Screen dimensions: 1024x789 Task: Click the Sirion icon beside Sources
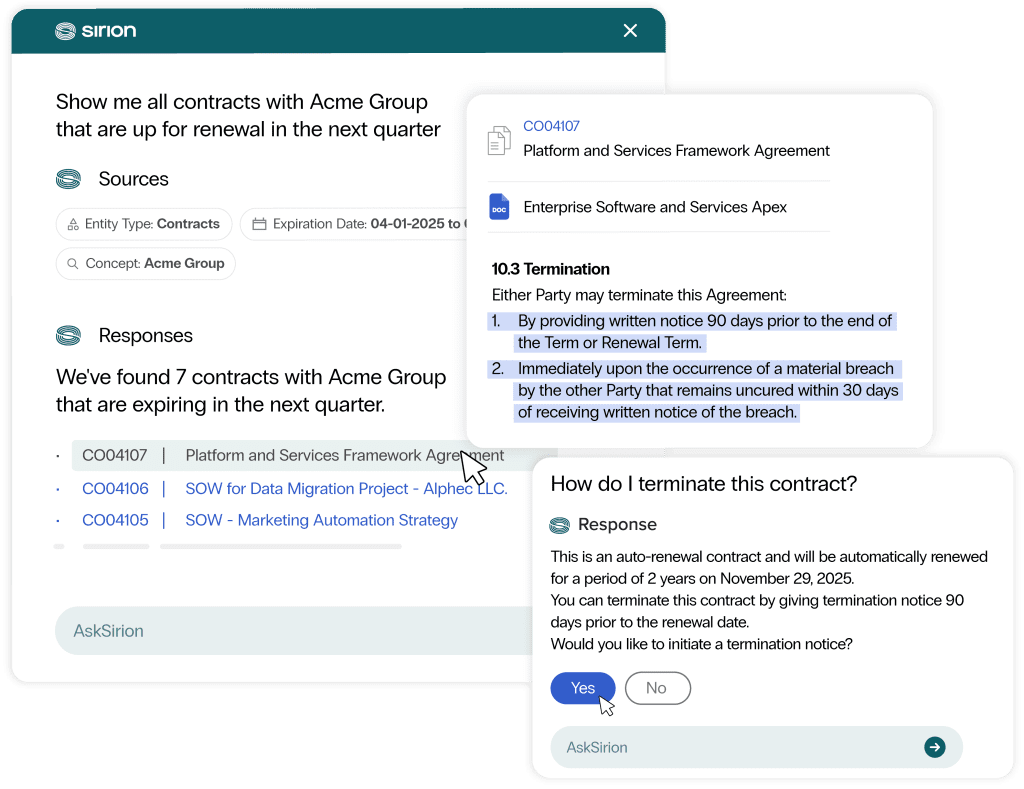coord(69,179)
